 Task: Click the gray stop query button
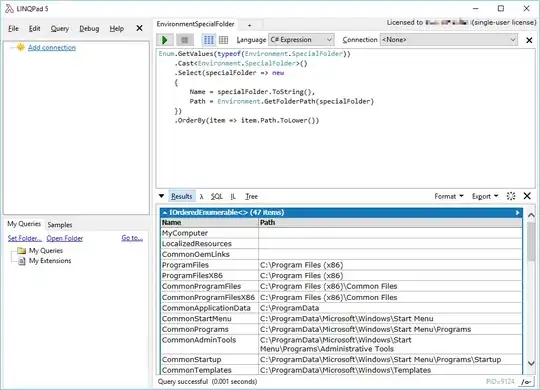tap(185, 40)
